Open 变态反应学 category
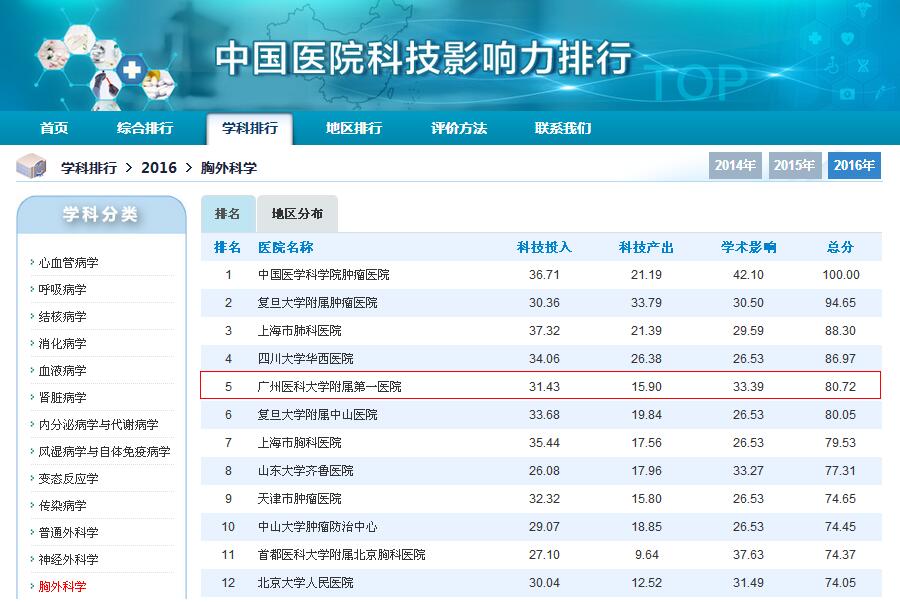The image size is (900, 602). point(68,479)
